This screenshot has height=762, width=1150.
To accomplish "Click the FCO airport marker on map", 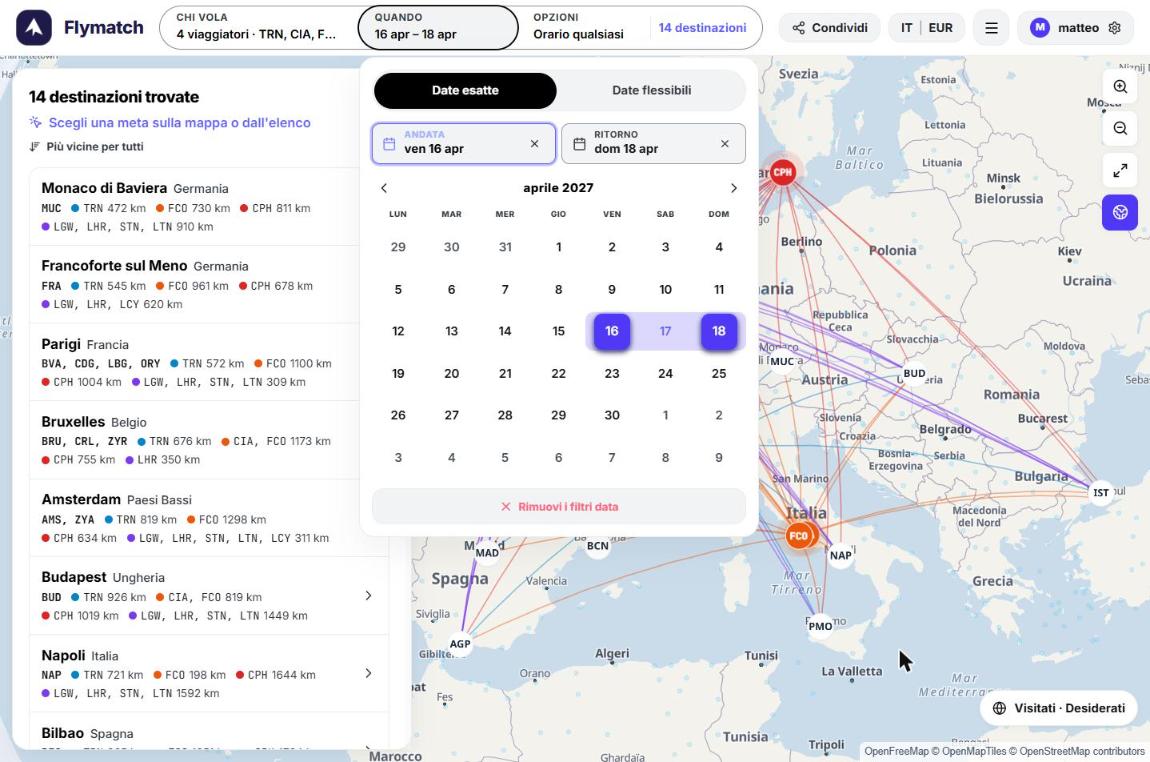I will pyautogui.click(x=799, y=535).
